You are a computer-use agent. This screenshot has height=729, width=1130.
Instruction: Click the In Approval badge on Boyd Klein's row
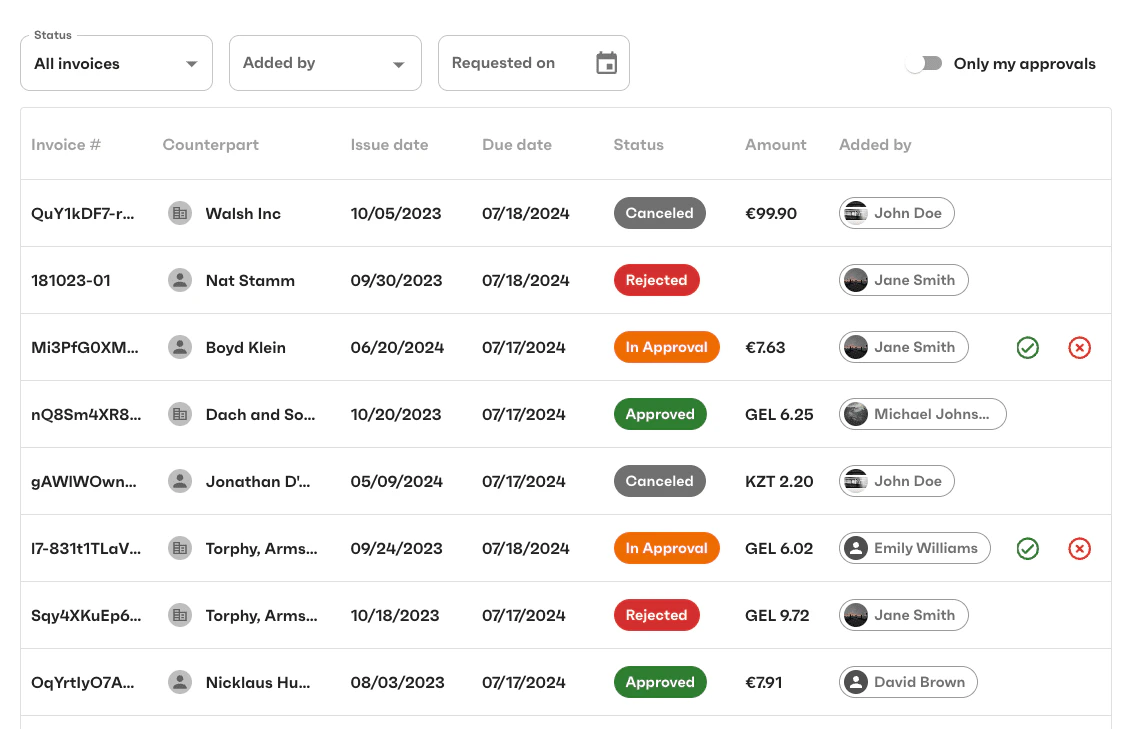pos(666,347)
